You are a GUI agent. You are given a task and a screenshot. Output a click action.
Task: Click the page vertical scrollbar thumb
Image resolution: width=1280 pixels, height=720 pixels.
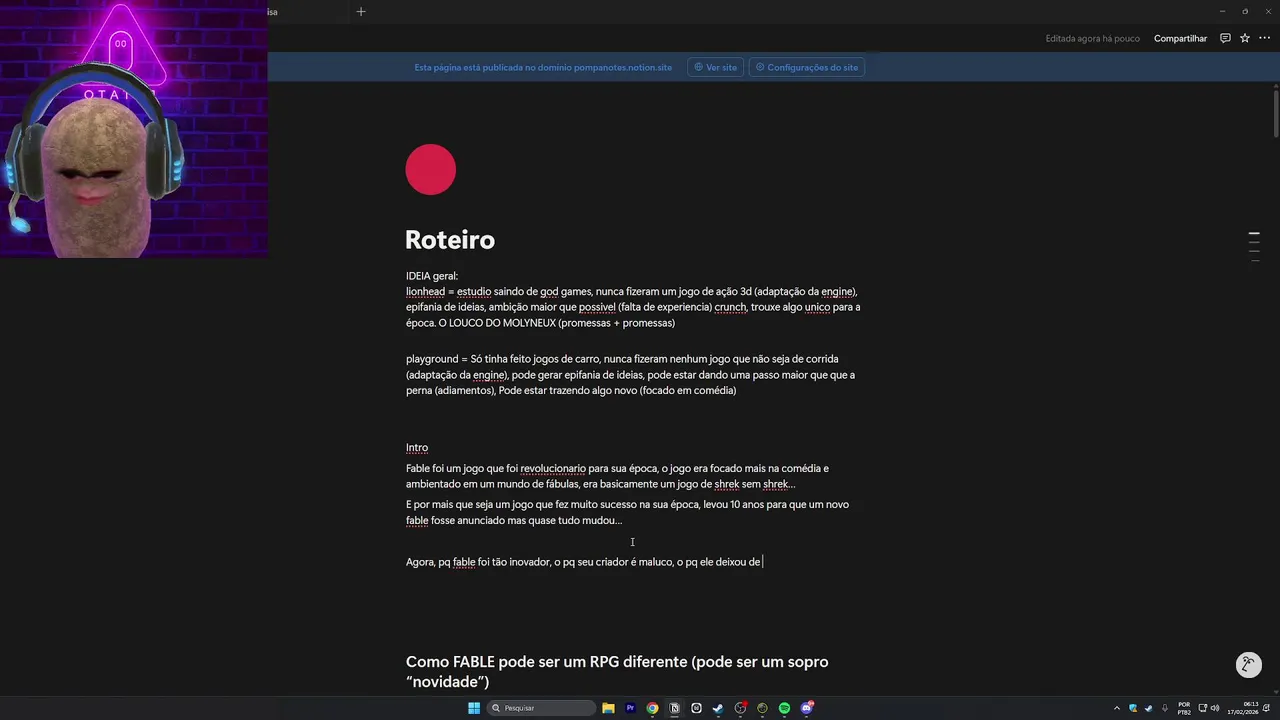tap(1276, 112)
